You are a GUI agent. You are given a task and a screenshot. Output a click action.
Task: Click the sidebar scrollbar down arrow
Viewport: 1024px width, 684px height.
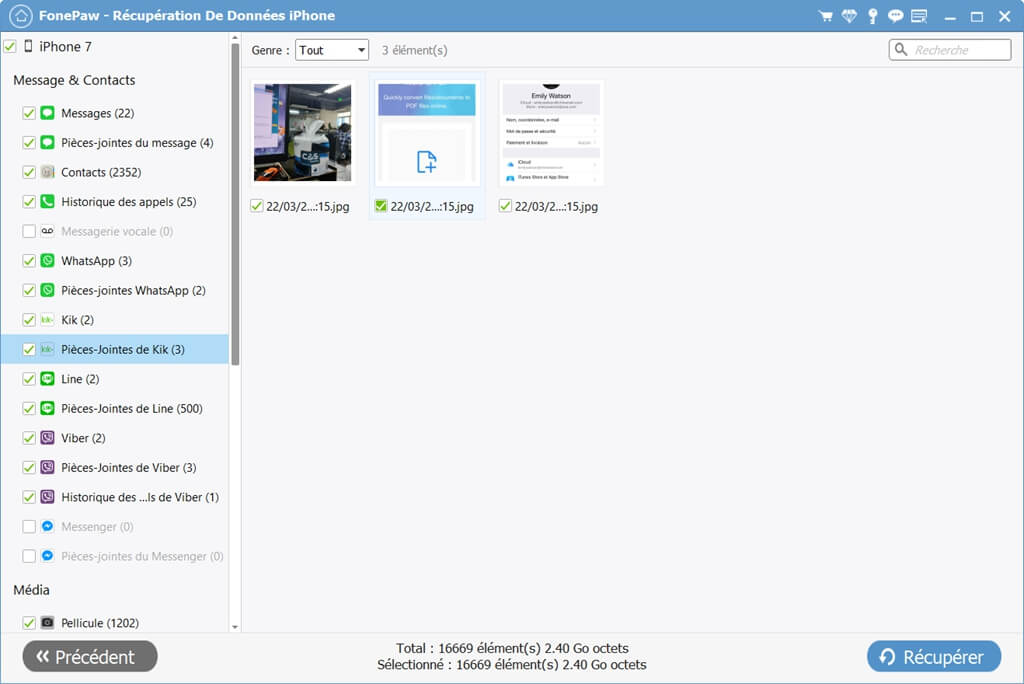click(235, 627)
